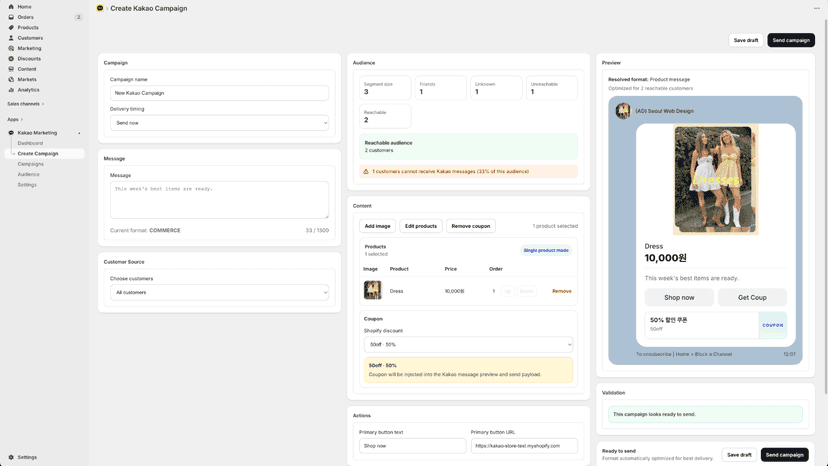Image resolution: width=828 pixels, height=466 pixels.
Task: Click the 33 / 1300 character counter
Action: tap(317, 230)
